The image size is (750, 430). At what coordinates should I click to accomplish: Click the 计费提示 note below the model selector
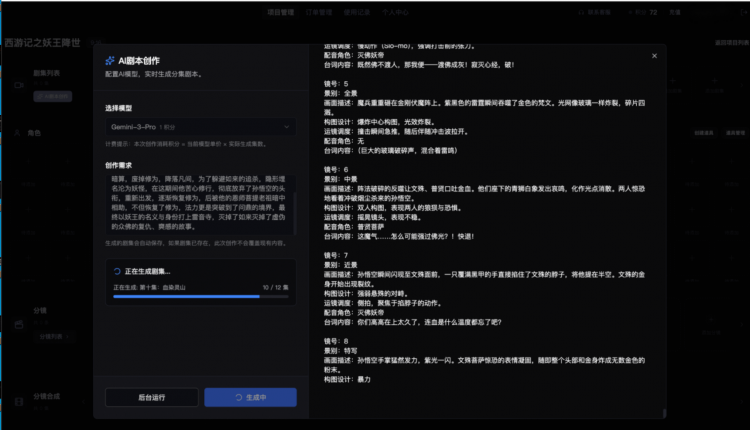click(187, 144)
